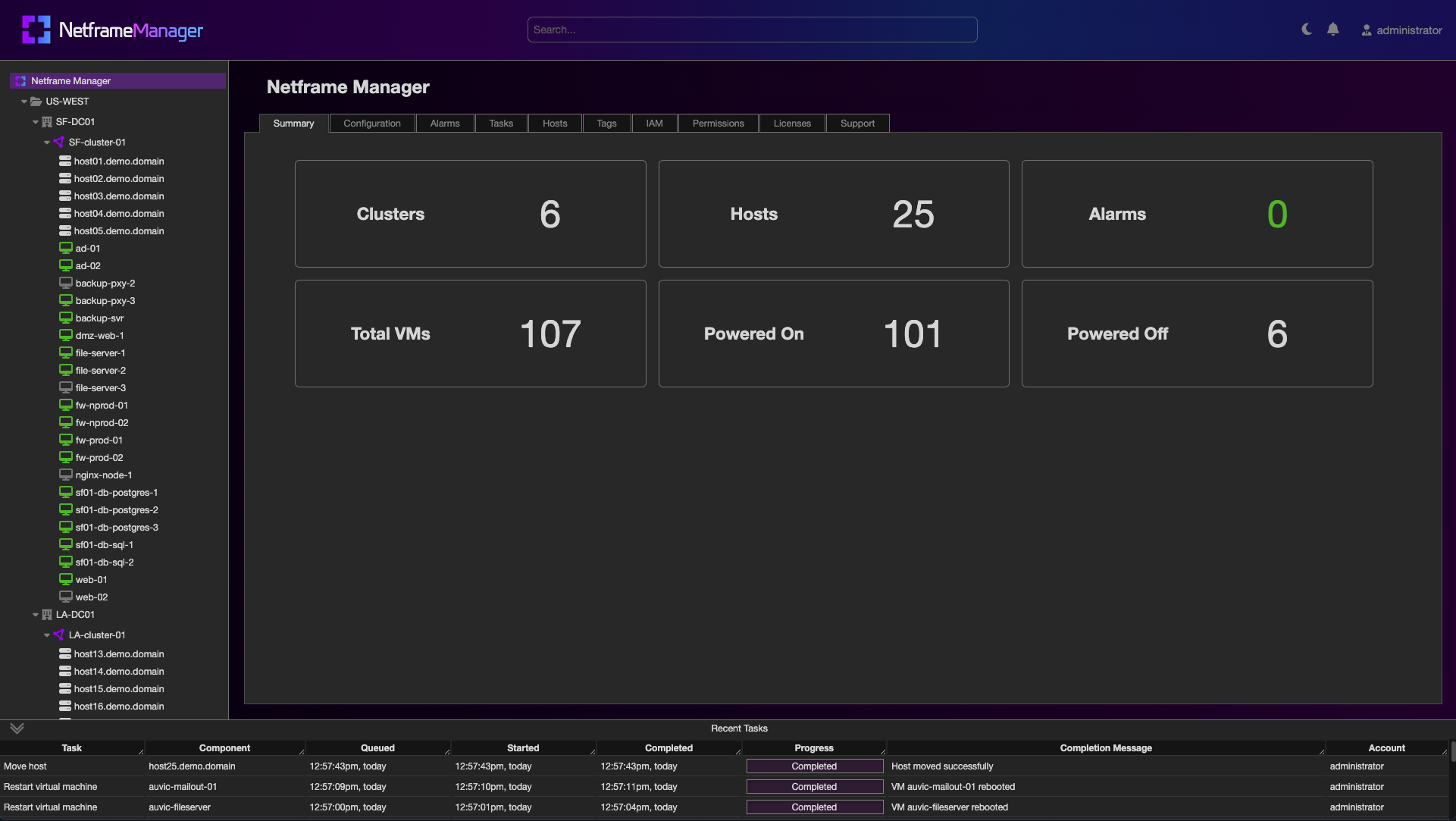This screenshot has width=1456, height=821.
Task: Open the Licenses tab
Action: pos(791,123)
